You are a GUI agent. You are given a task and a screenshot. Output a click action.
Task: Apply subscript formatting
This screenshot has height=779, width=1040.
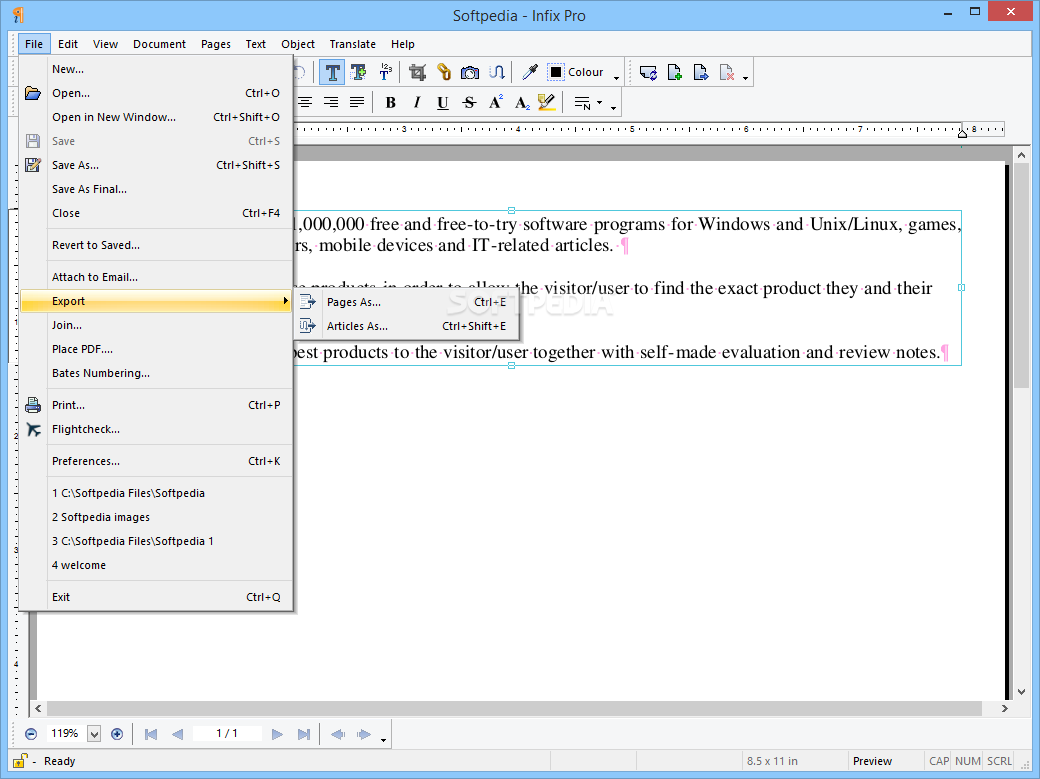pyautogui.click(x=522, y=103)
